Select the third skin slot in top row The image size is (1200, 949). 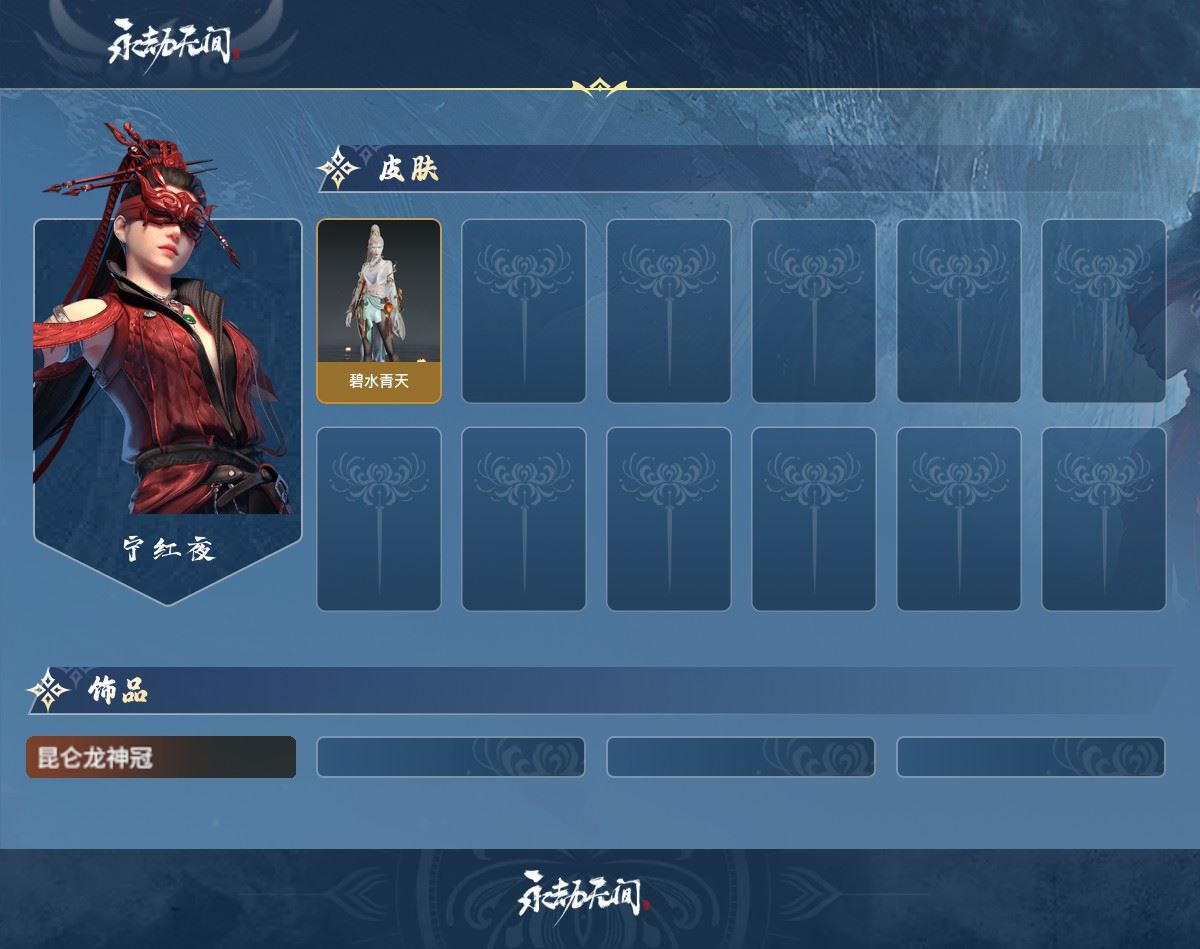[669, 311]
